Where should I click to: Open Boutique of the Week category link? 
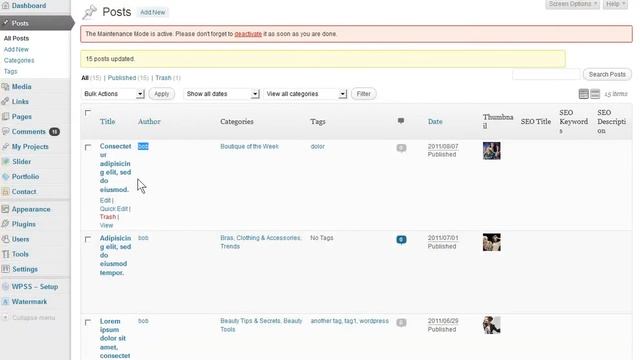249,147
